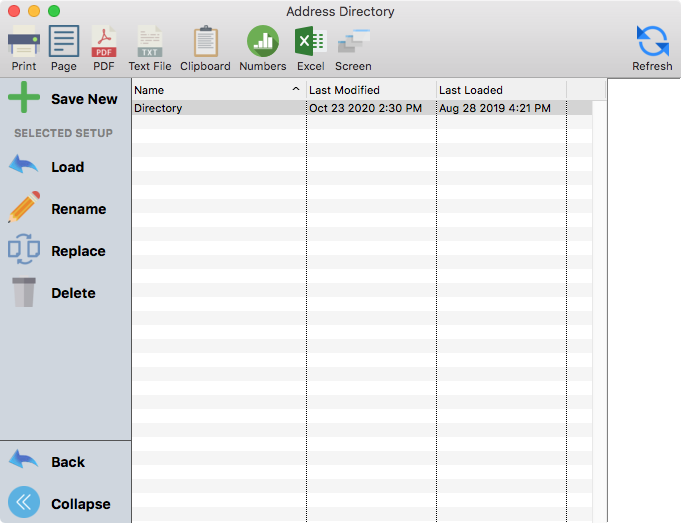
Task: Rename the selected setup
Action: pos(57,209)
